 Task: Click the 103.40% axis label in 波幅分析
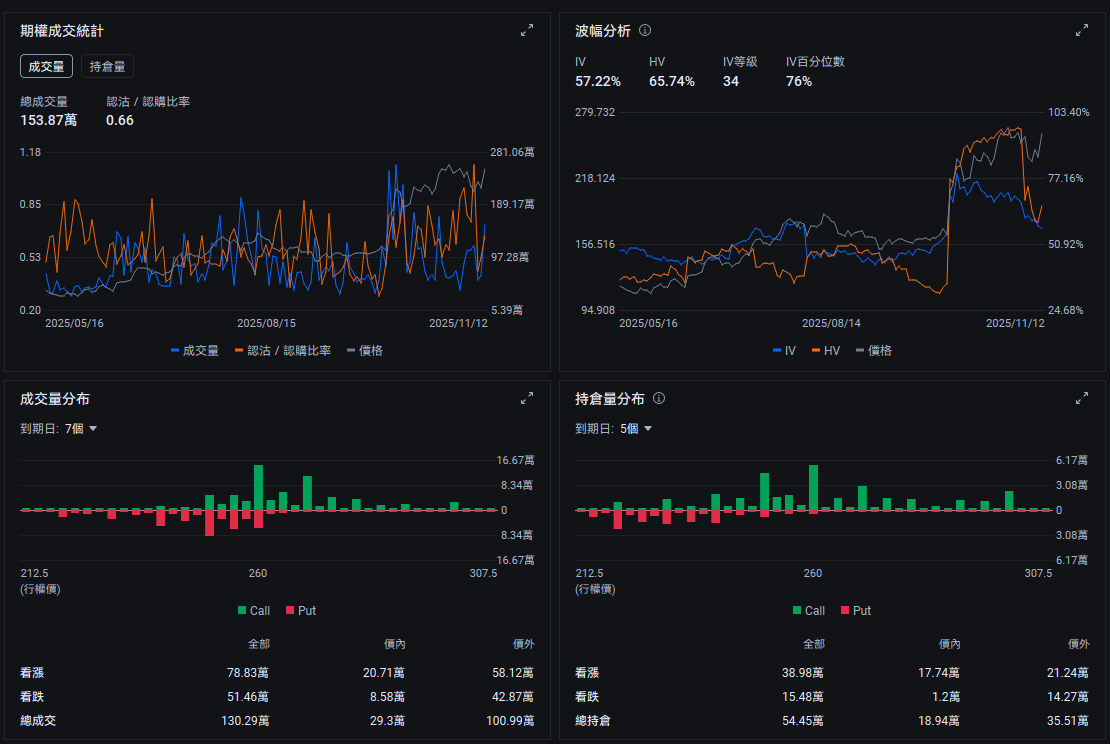[x=1069, y=112]
